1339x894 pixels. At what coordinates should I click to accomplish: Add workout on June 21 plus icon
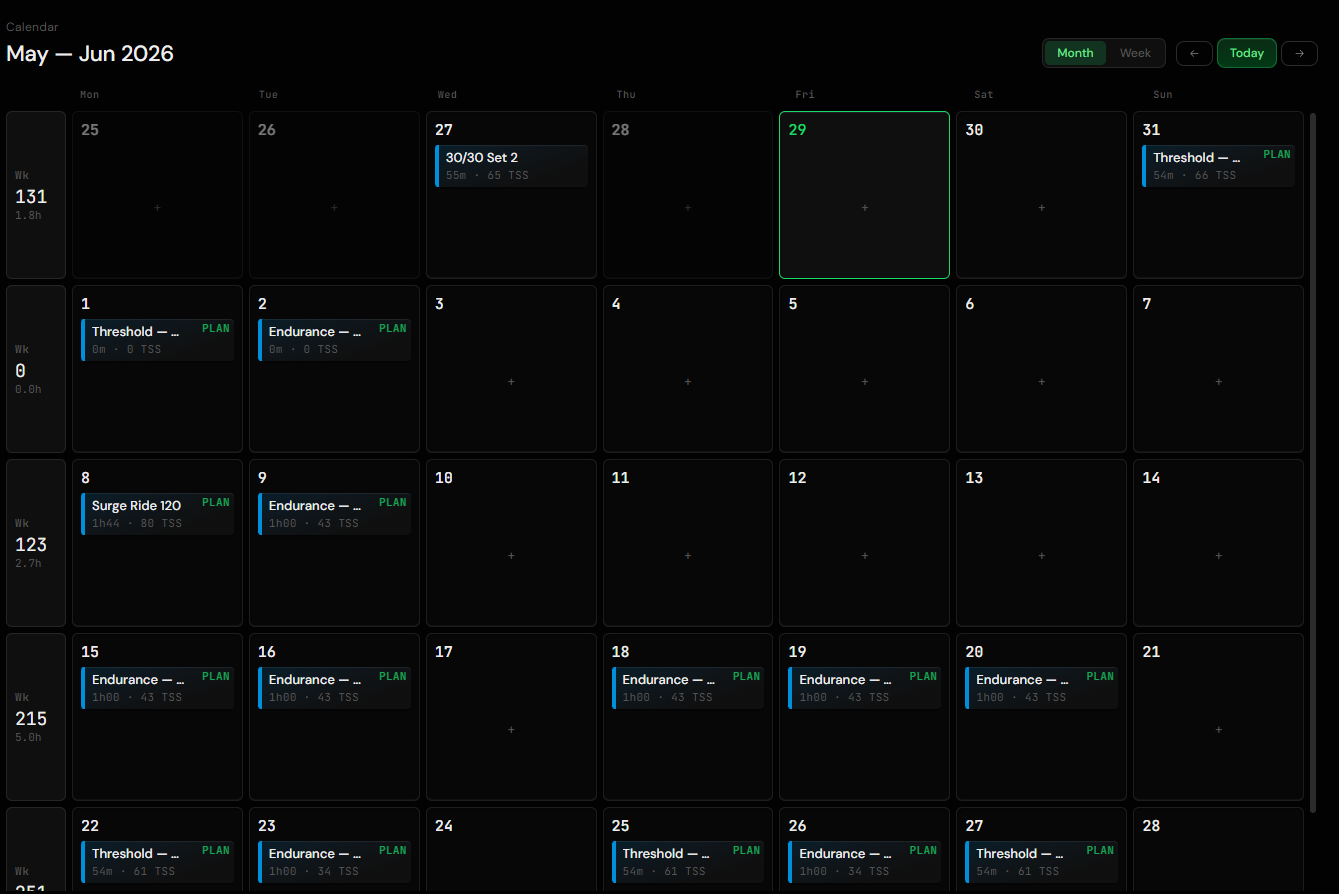click(1219, 730)
